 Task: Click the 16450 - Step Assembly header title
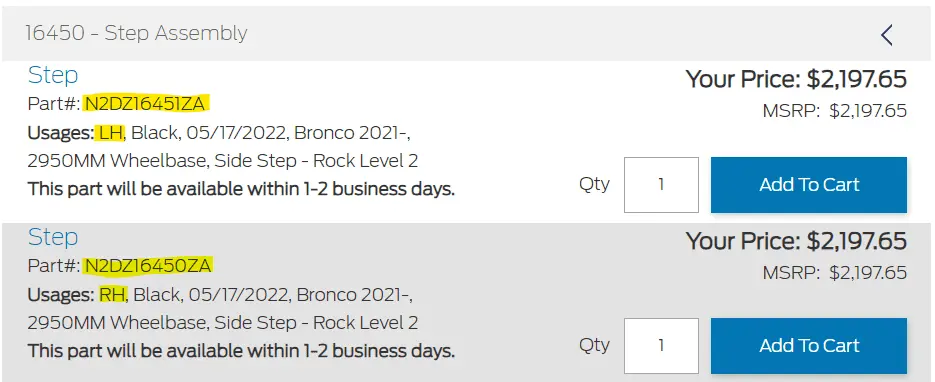pos(136,33)
